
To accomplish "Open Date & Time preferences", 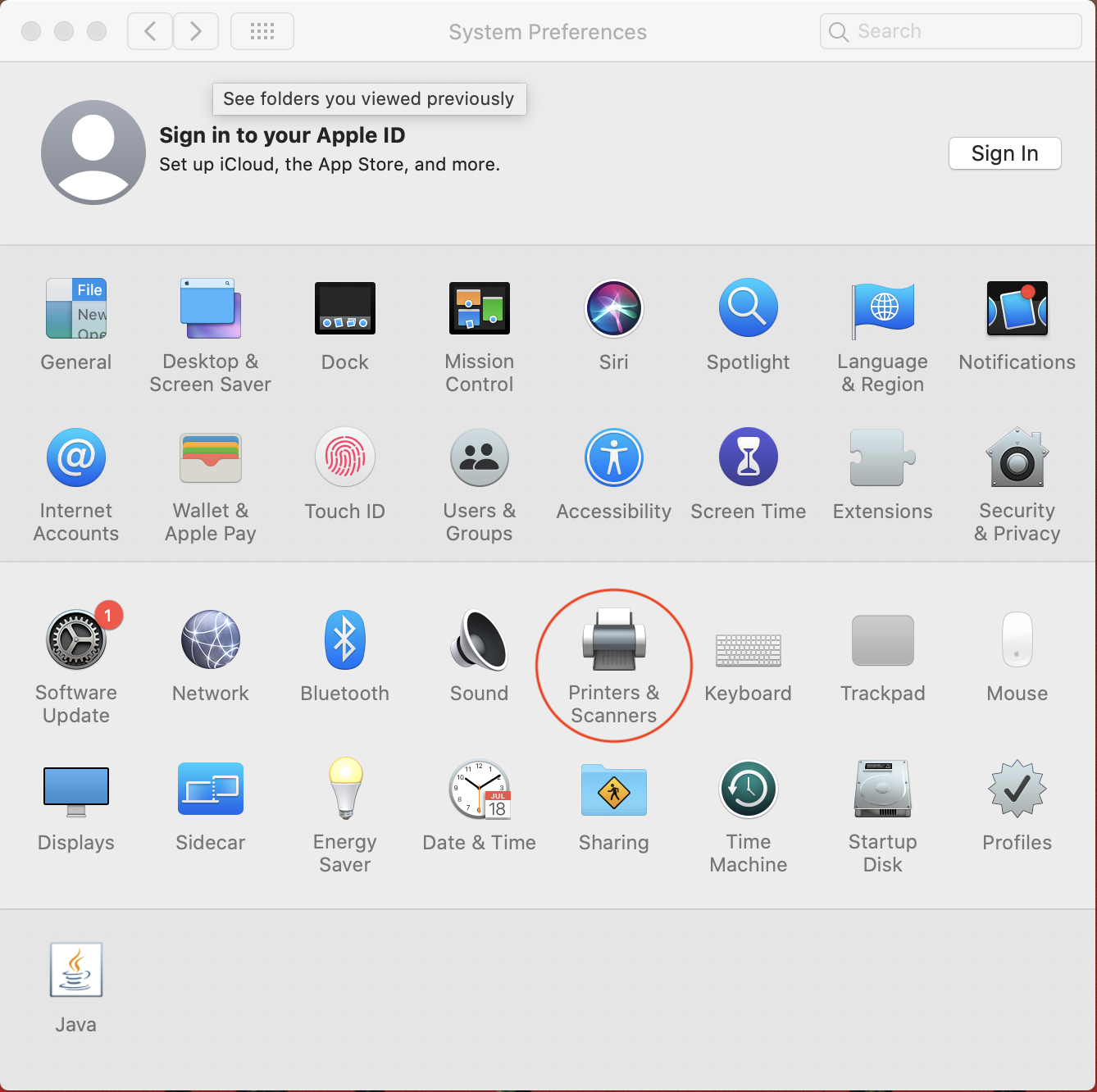I will 480,789.
